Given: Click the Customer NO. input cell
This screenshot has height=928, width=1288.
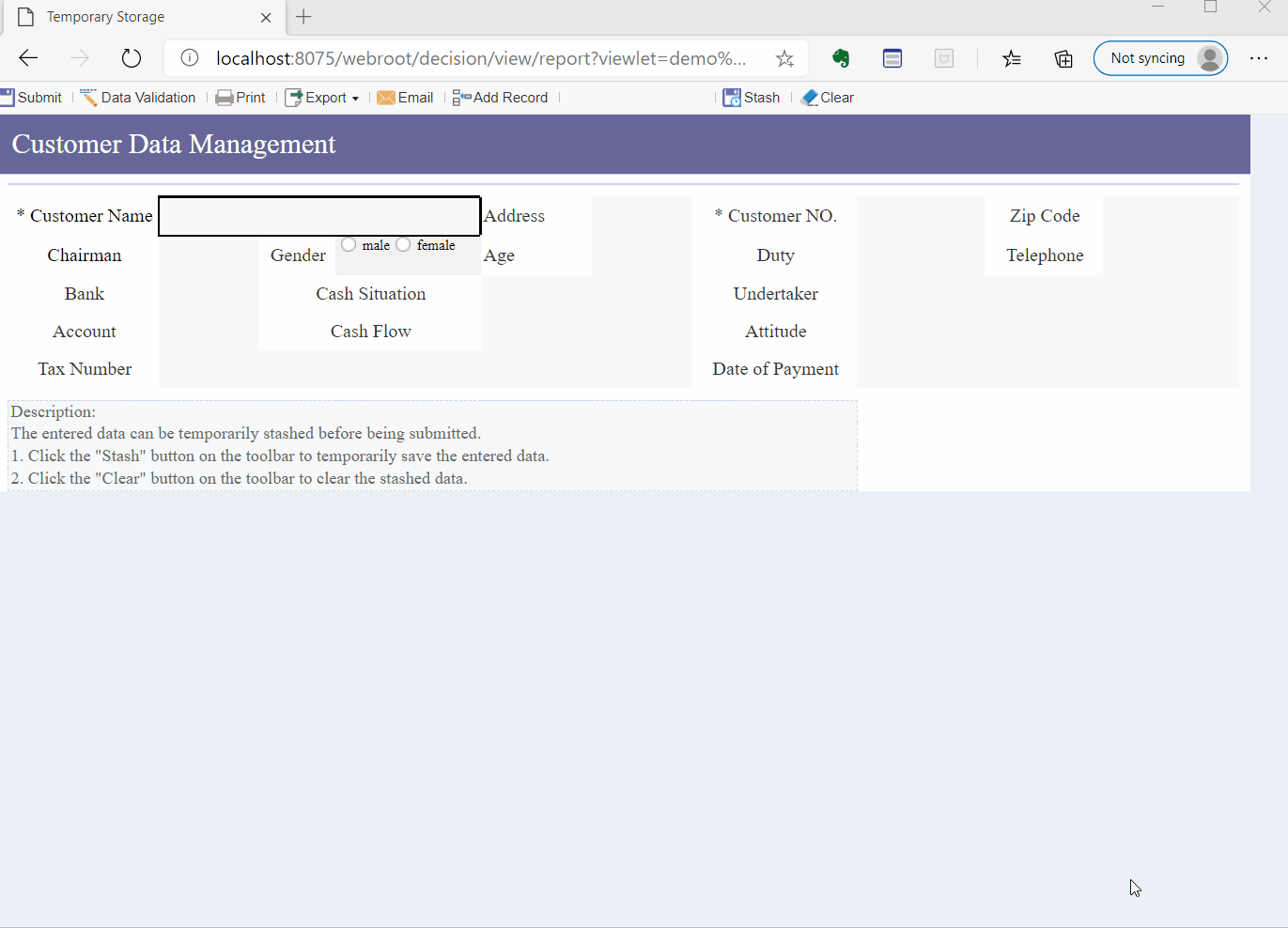Looking at the screenshot, I should [921, 216].
